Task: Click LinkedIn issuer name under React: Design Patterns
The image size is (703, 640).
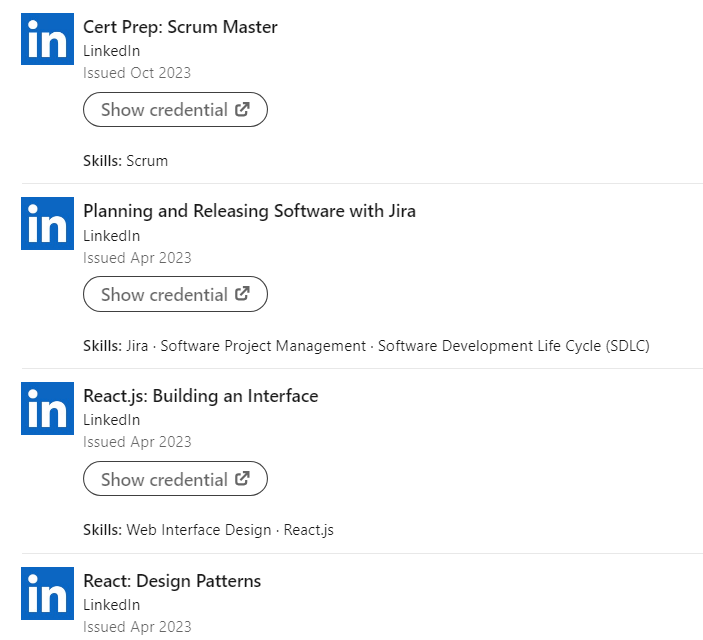Action: click(111, 605)
